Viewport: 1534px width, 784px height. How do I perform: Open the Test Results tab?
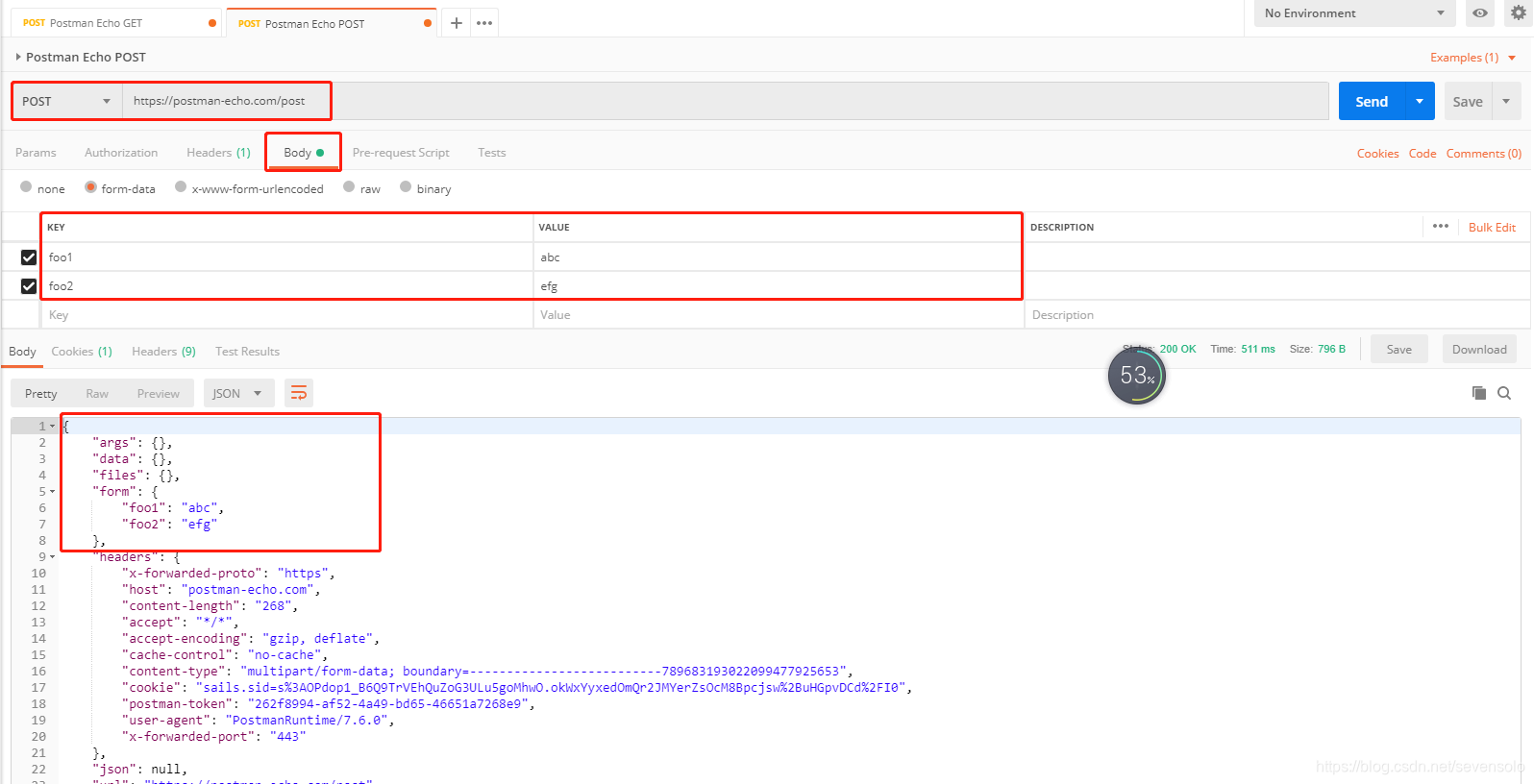click(x=247, y=352)
